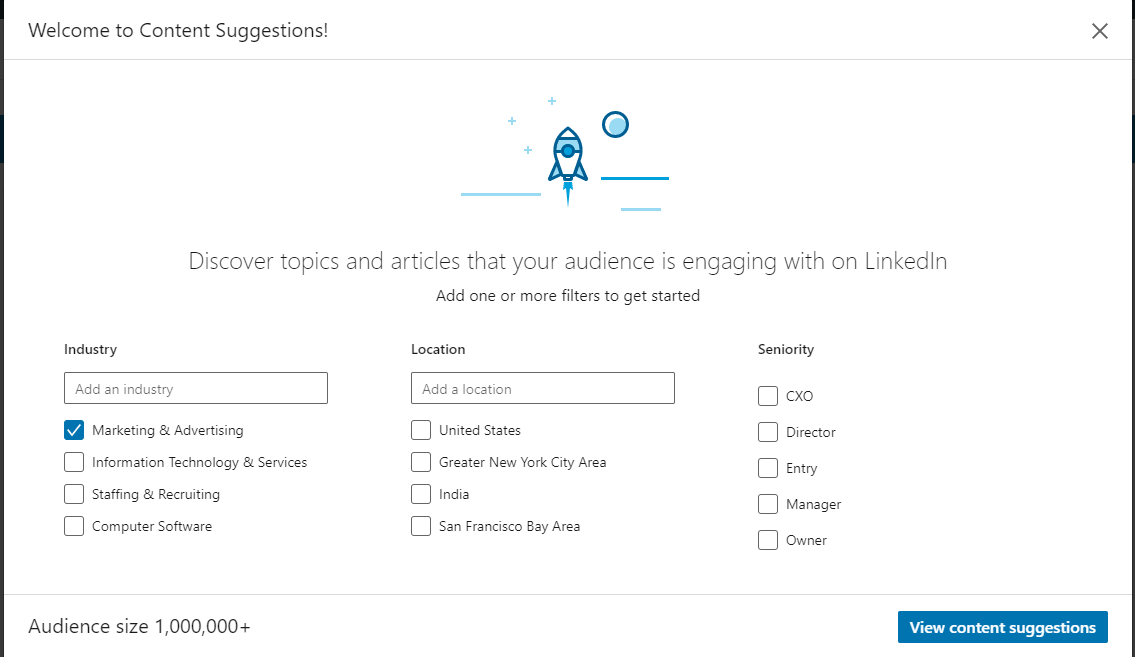
Task: Click the rocket illustration
Action: pos(568,165)
